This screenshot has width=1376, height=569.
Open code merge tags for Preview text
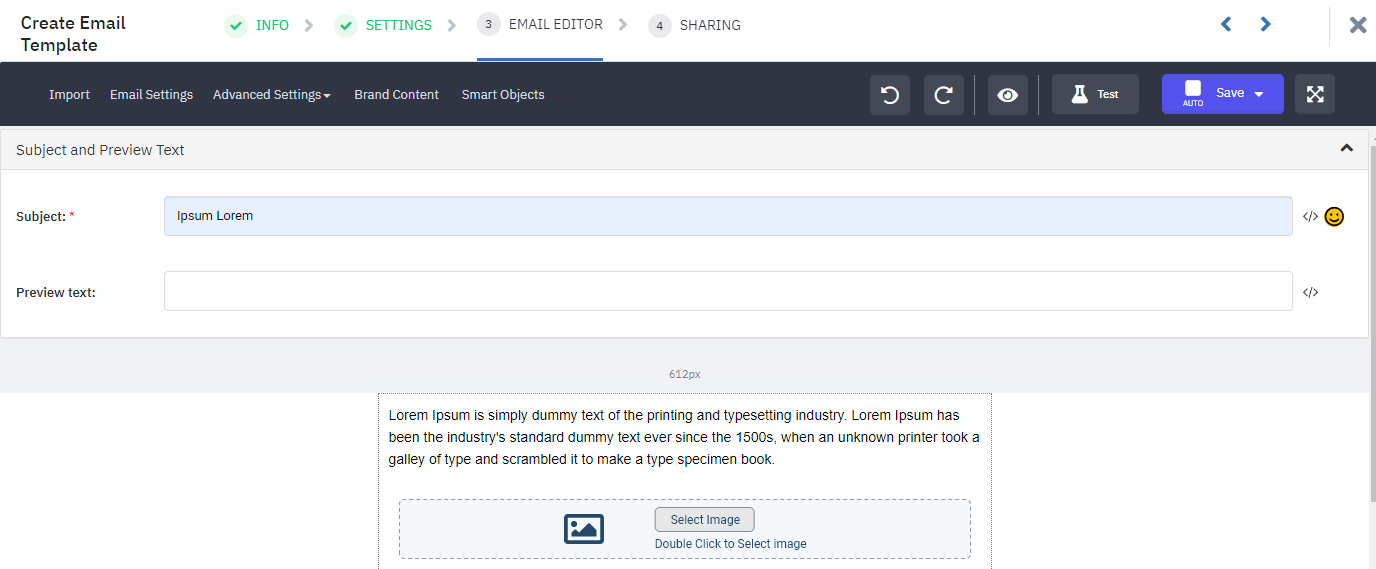pyautogui.click(x=1310, y=292)
